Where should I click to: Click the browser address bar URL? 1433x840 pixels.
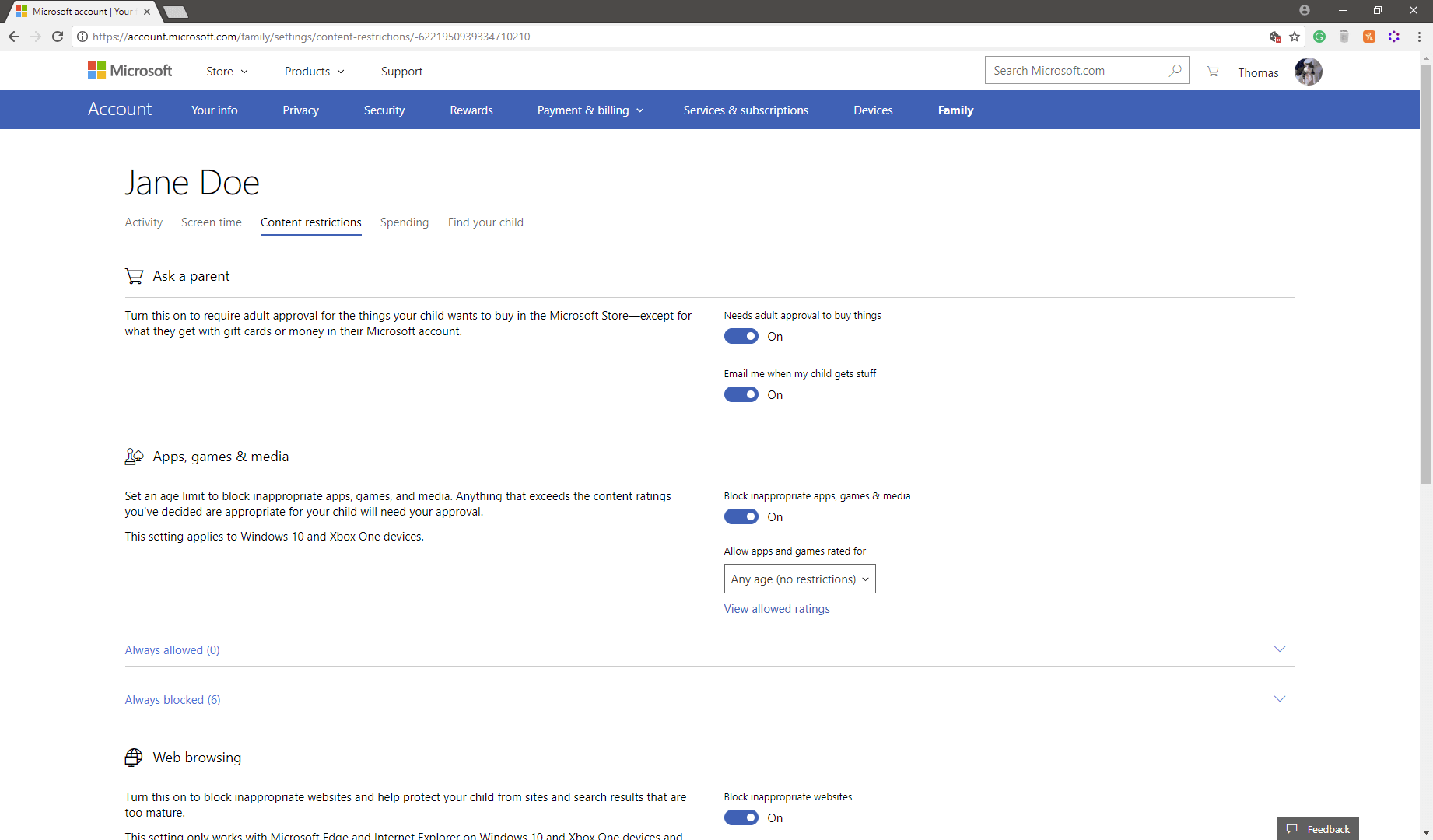point(311,37)
